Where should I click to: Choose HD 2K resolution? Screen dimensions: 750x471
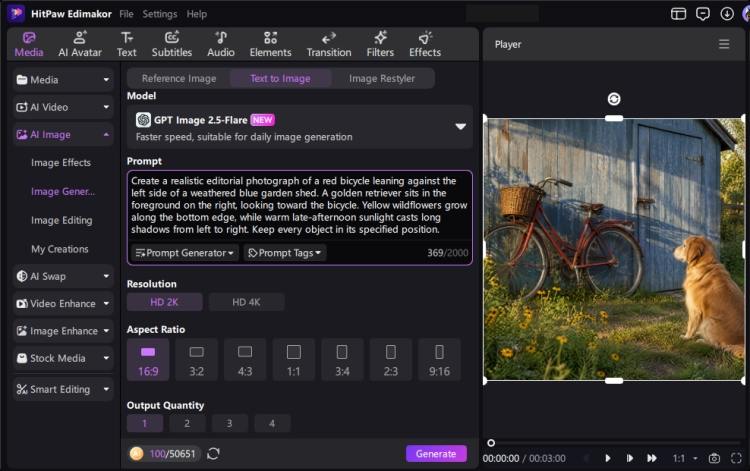coord(165,302)
